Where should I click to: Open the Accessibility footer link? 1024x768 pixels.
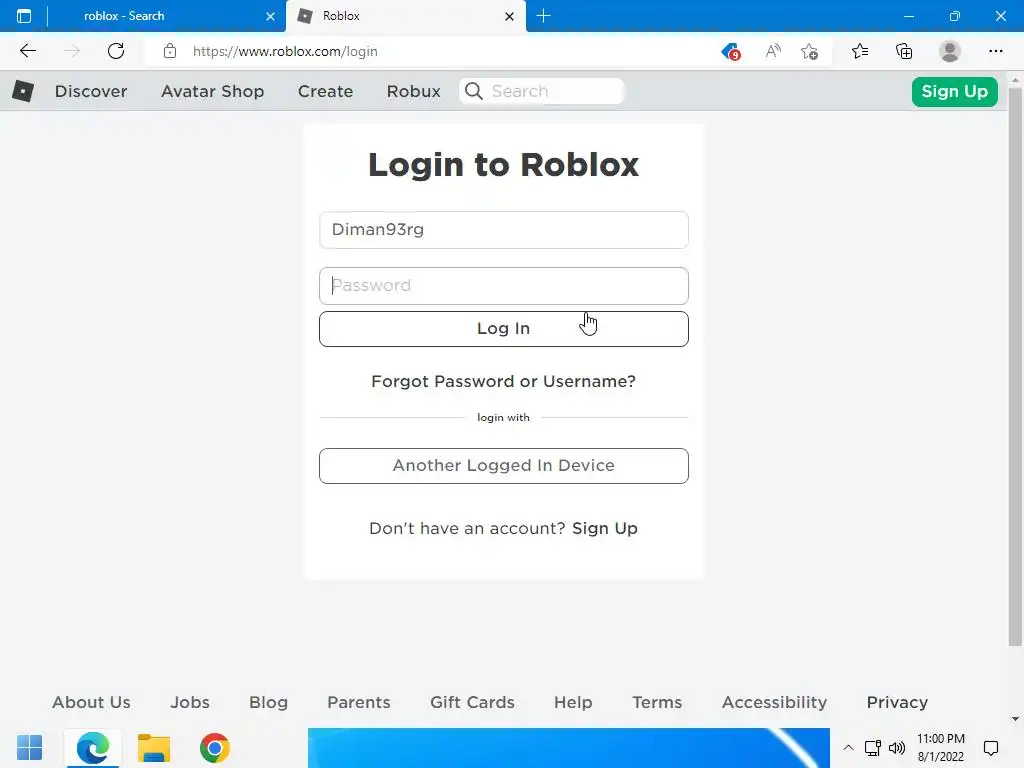pos(775,702)
